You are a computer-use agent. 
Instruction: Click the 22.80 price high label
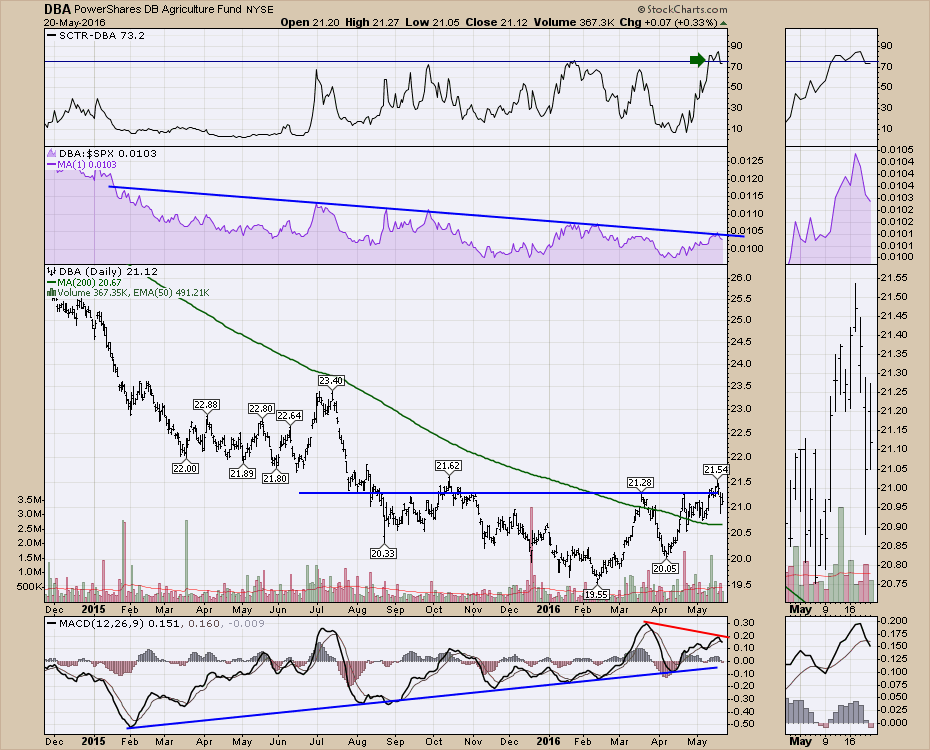coord(261,408)
